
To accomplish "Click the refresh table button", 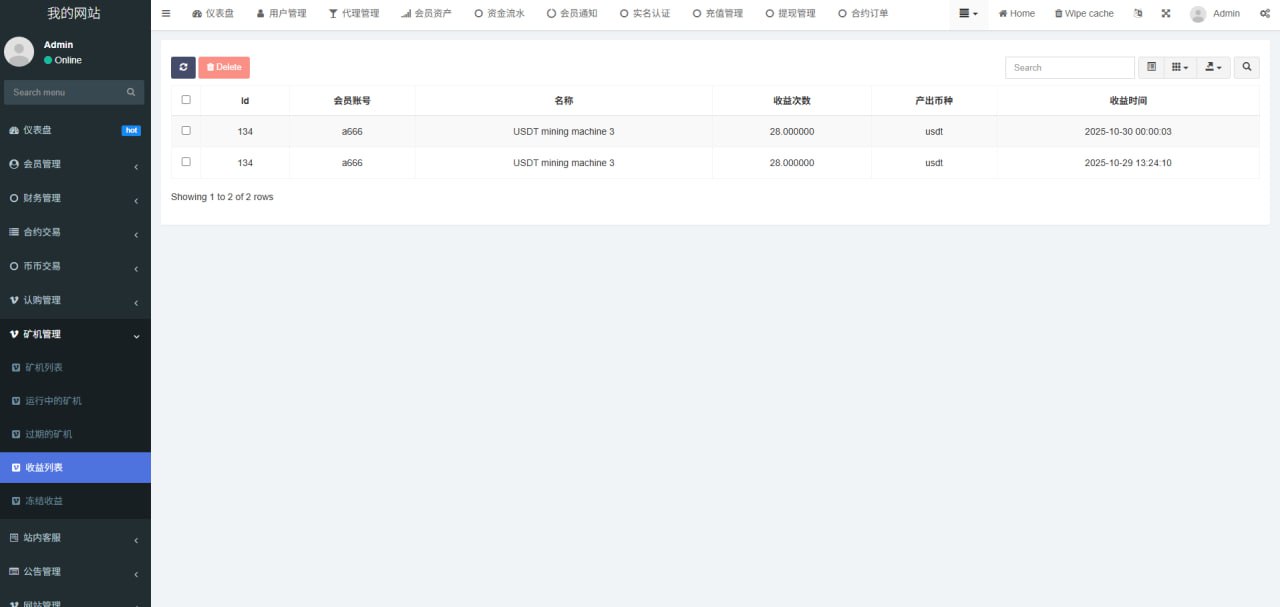I will click(183, 67).
